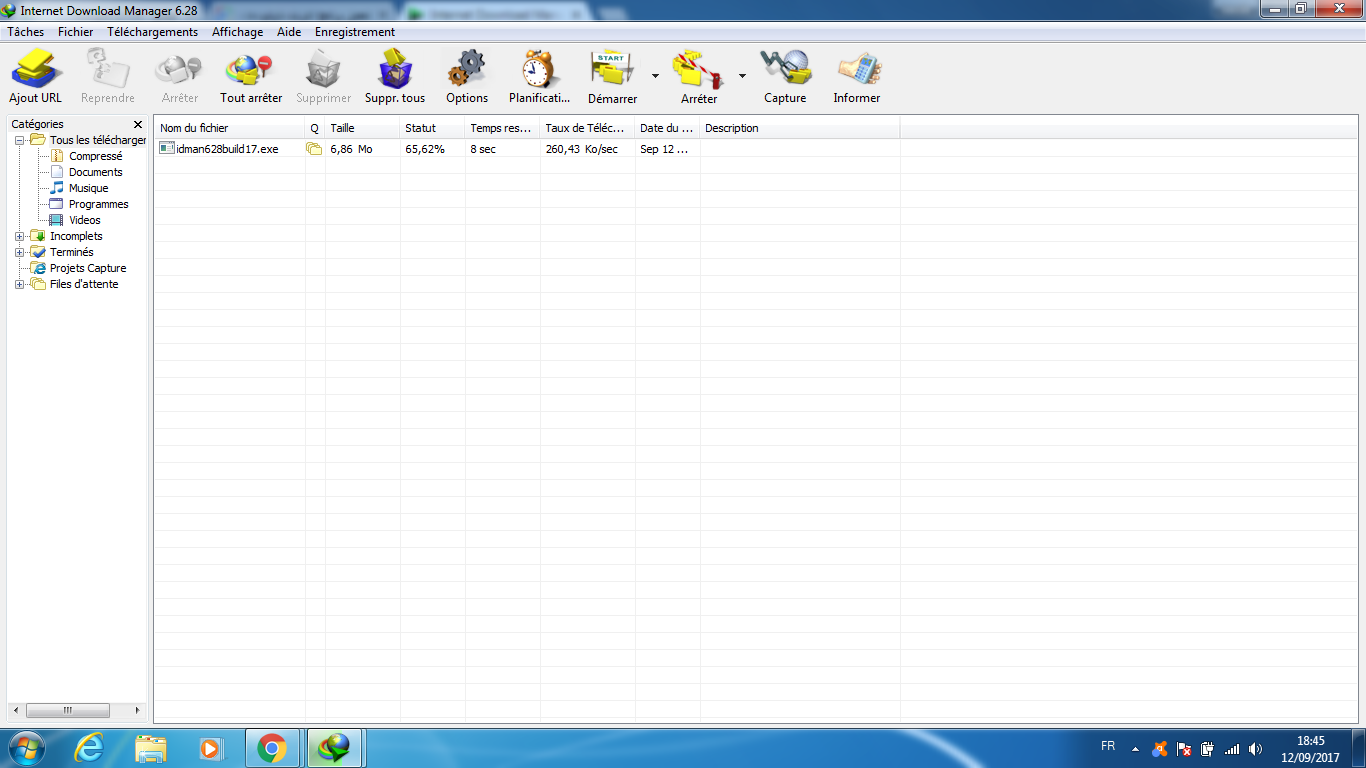Sort by the Description column header

point(800,128)
